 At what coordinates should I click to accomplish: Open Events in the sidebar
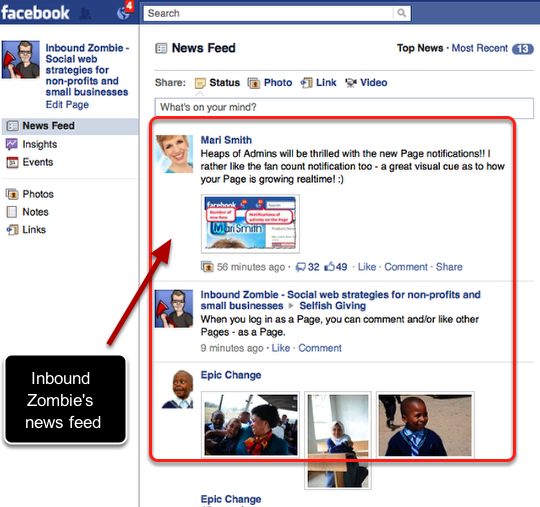point(38,162)
